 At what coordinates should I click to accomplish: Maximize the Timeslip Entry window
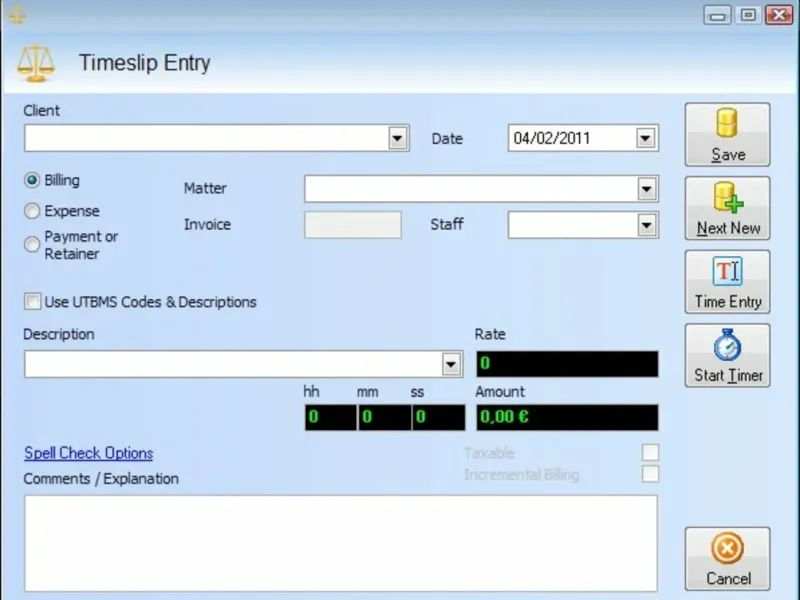748,15
